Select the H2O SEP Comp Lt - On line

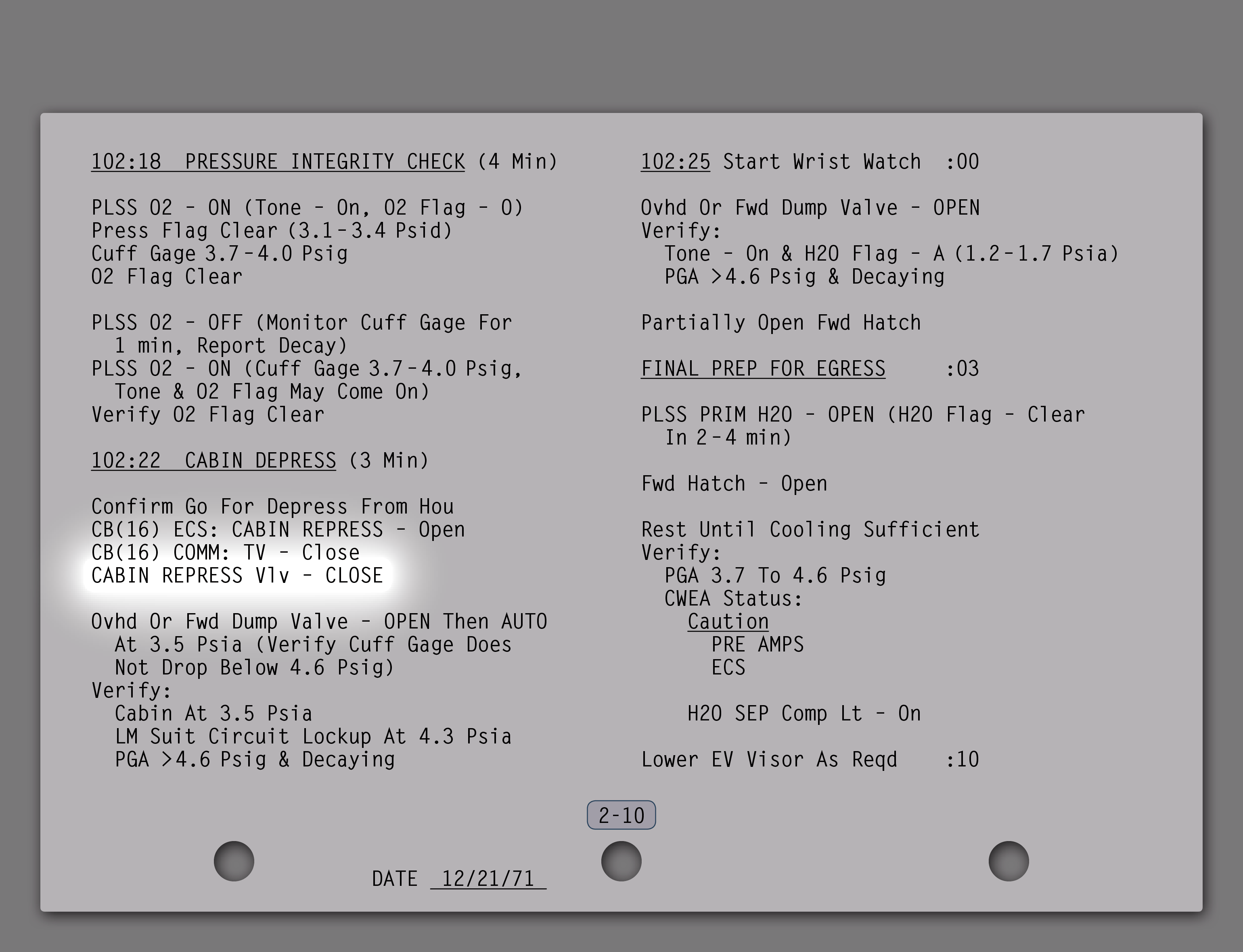tap(804, 714)
